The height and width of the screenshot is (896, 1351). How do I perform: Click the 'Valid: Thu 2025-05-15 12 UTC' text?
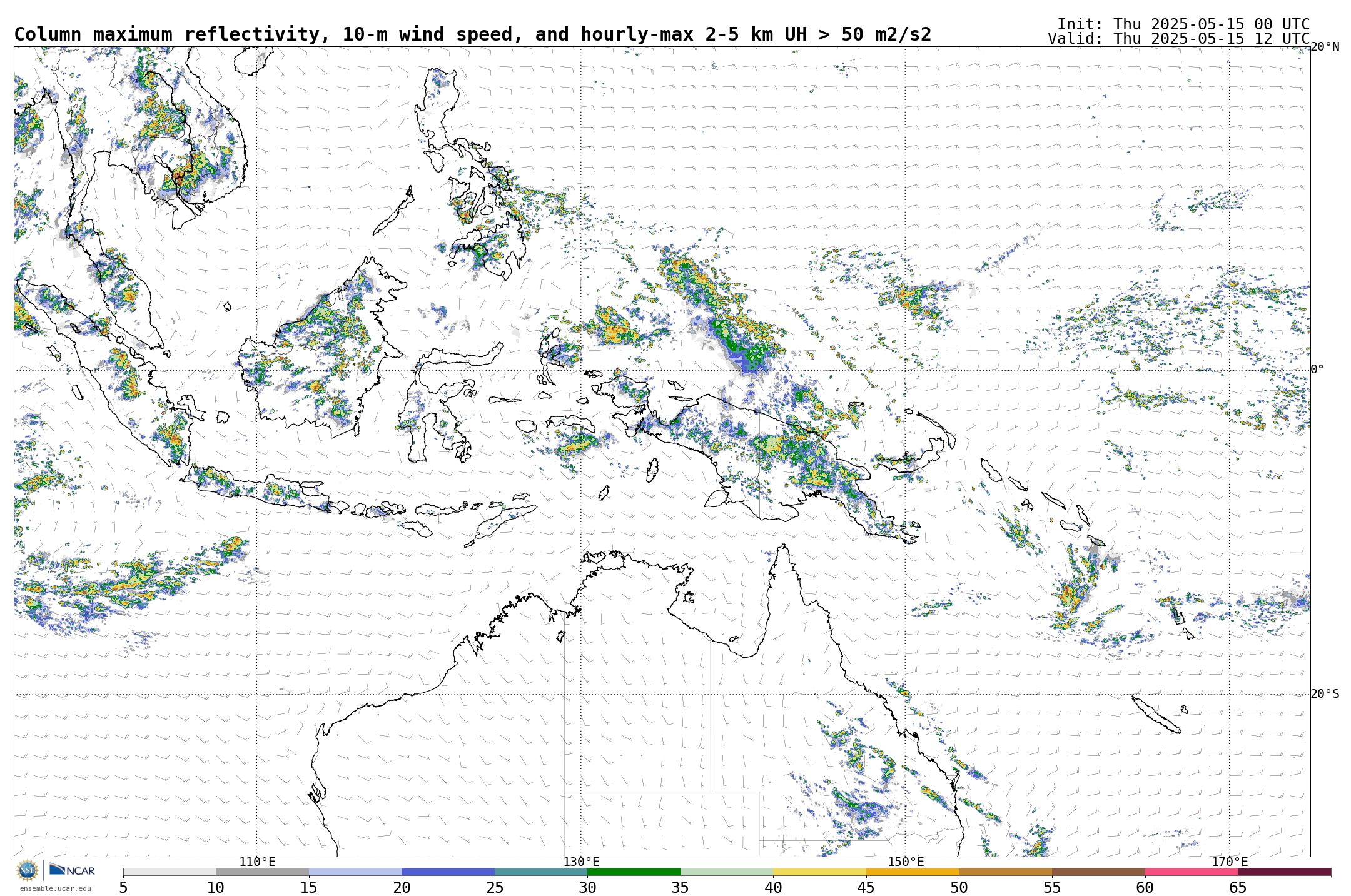pyautogui.click(x=1179, y=39)
